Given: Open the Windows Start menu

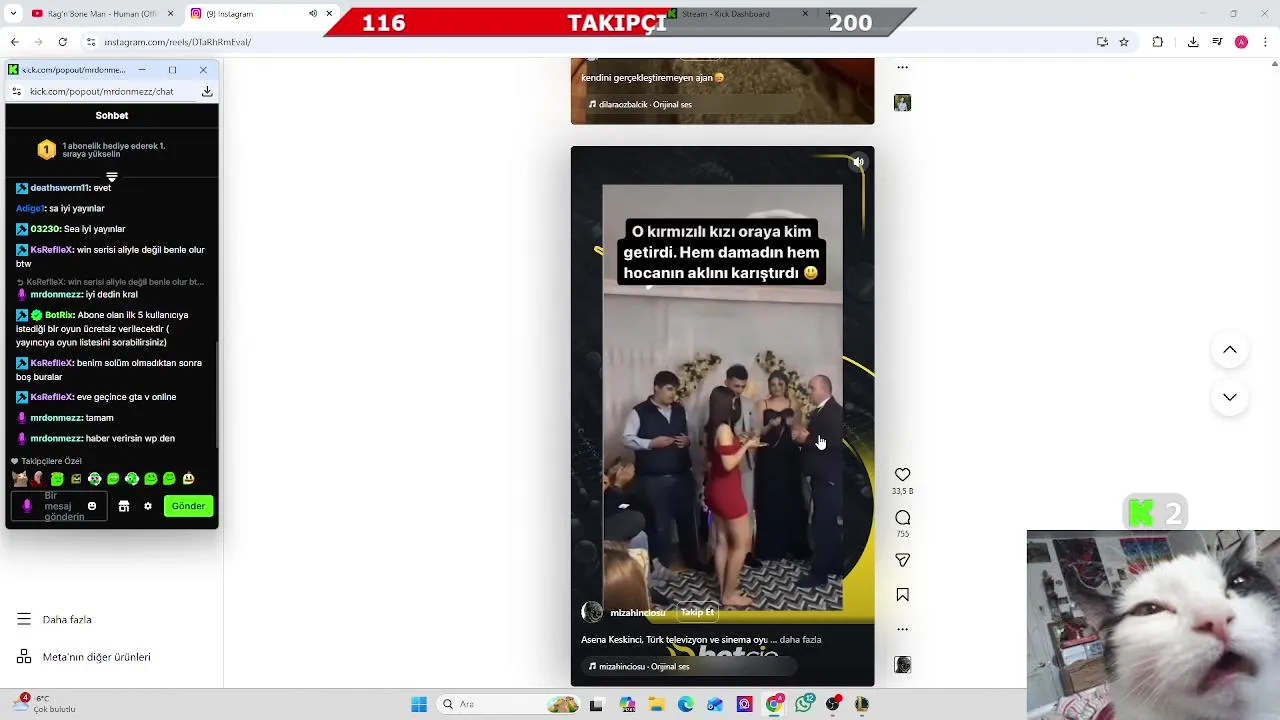Looking at the screenshot, I should pos(419,704).
